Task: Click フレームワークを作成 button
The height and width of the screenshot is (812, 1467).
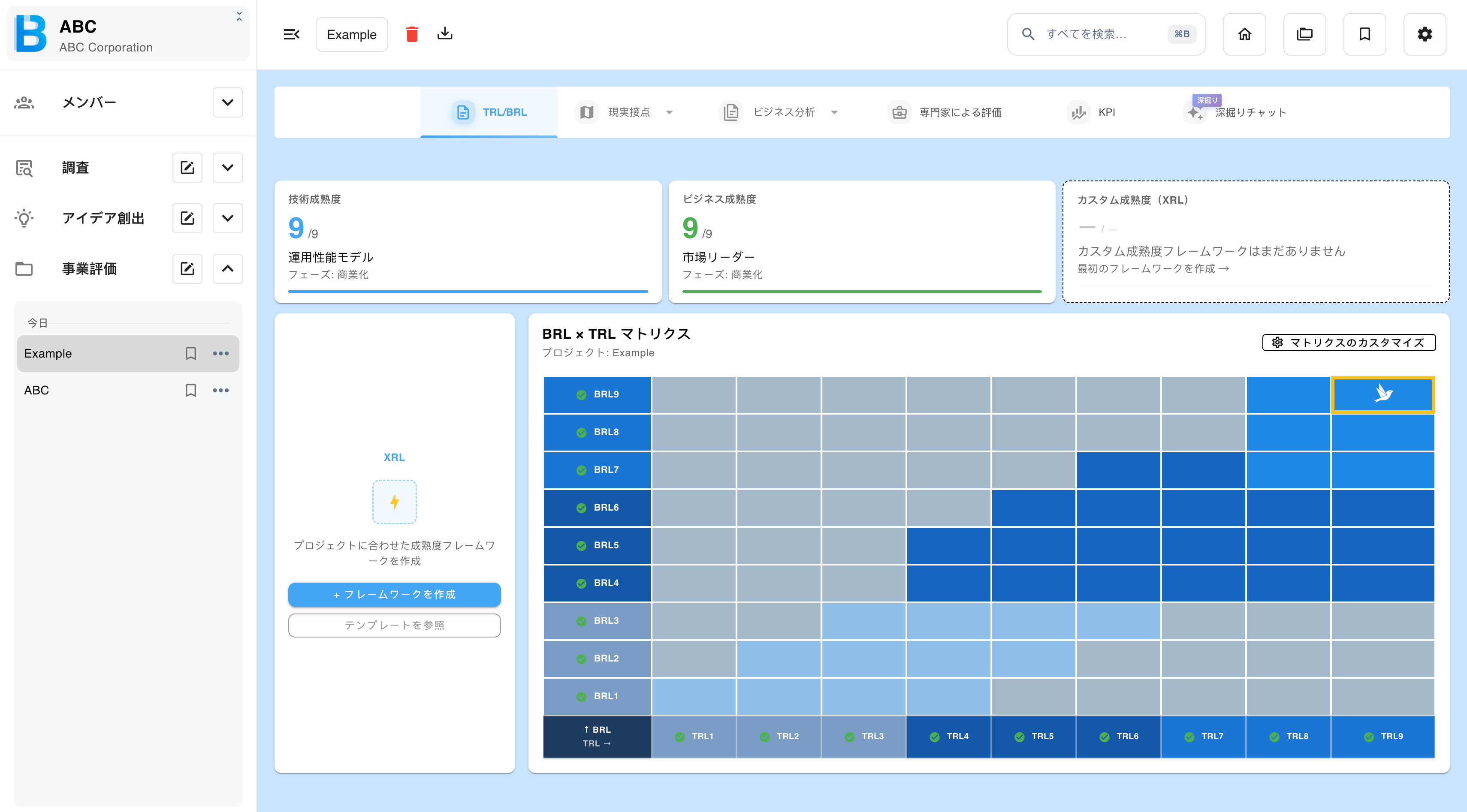Action: tap(394, 595)
